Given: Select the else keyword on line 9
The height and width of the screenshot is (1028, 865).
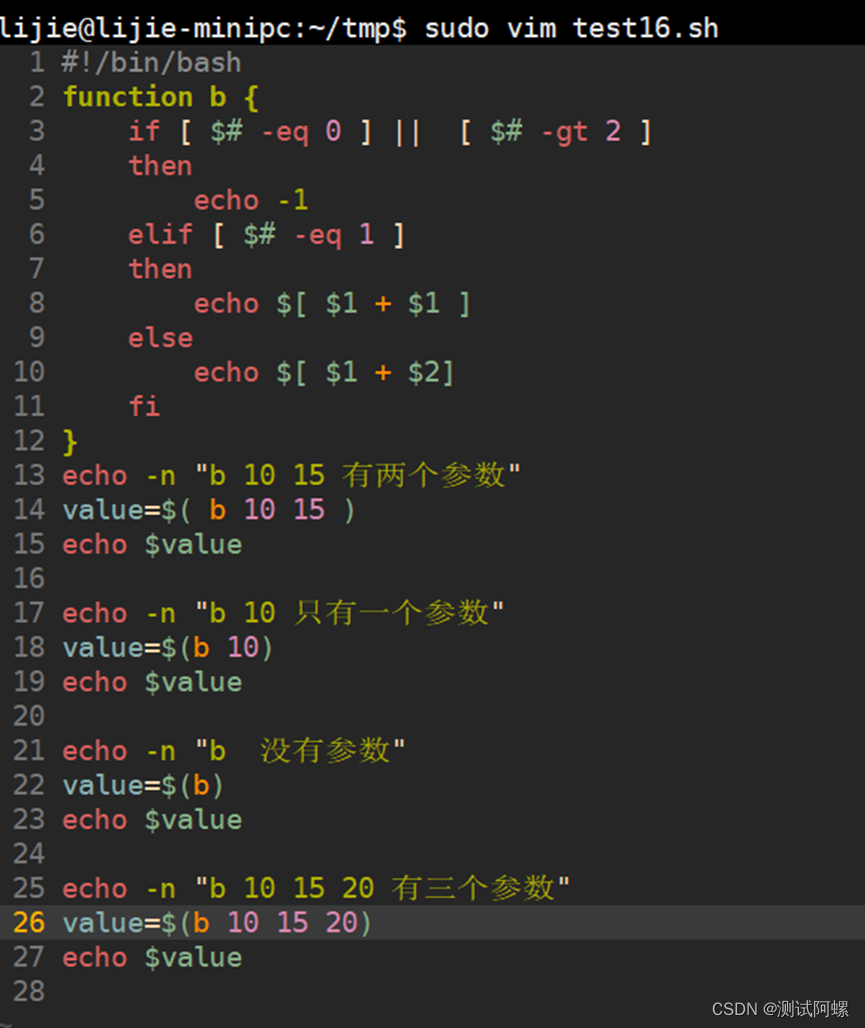Looking at the screenshot, I should (160, 338).
